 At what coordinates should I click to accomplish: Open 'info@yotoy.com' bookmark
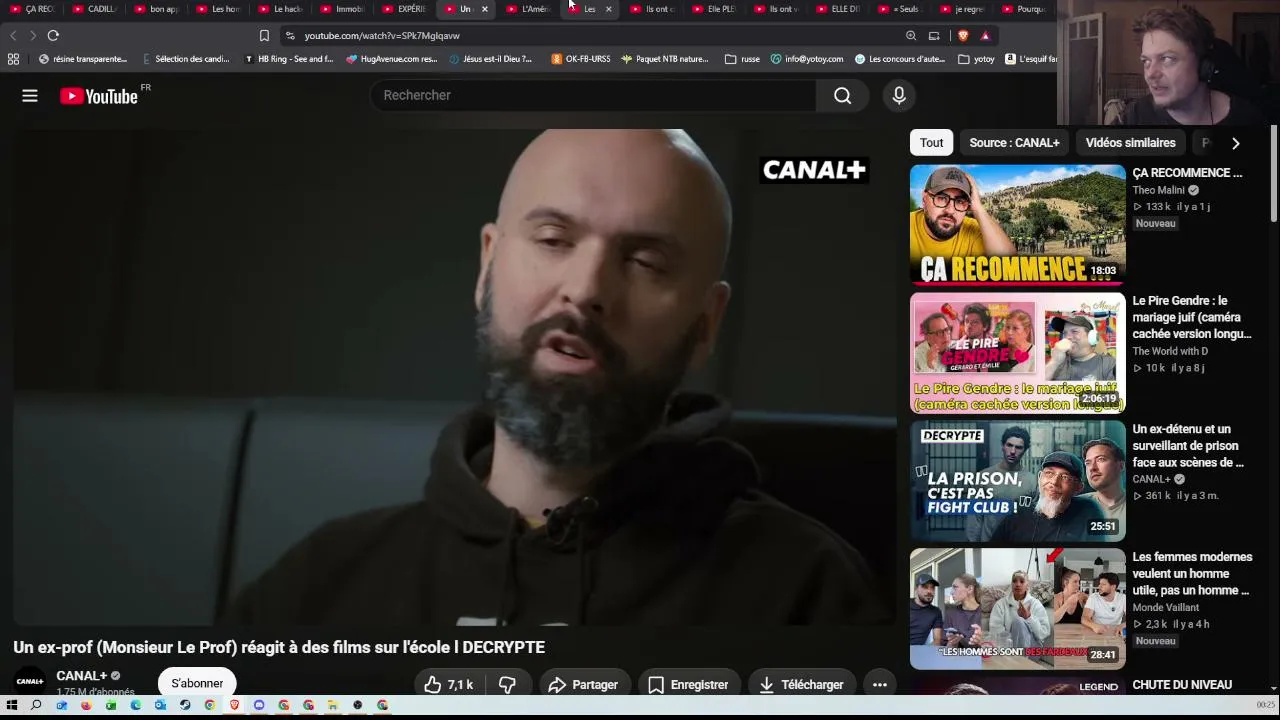click(807, 59)
